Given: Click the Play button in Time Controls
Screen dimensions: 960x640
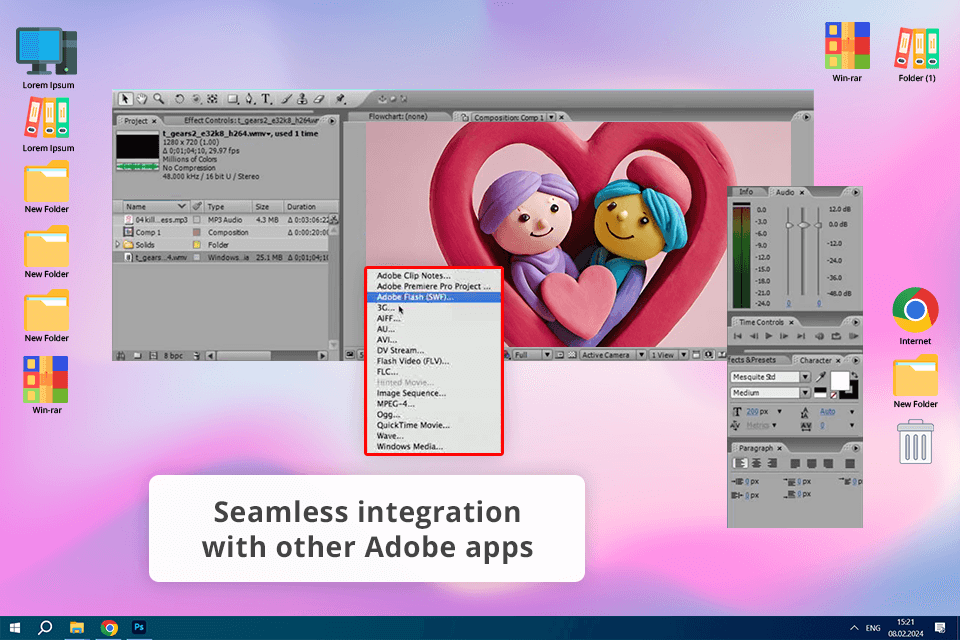Looking at the screenshot, I should coord(769,336).
